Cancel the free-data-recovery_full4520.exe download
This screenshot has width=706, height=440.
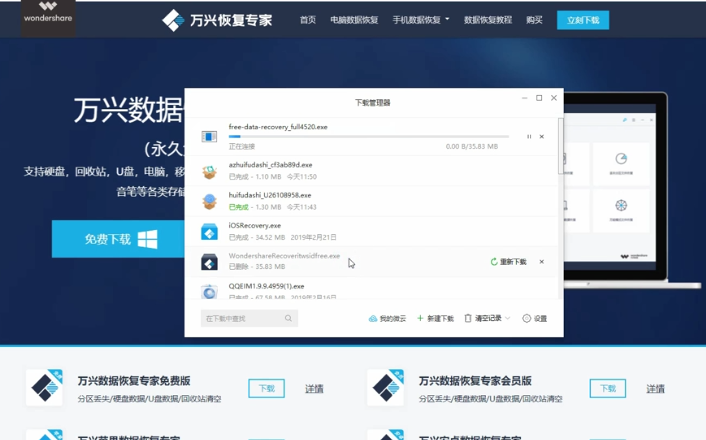point(542,136)
